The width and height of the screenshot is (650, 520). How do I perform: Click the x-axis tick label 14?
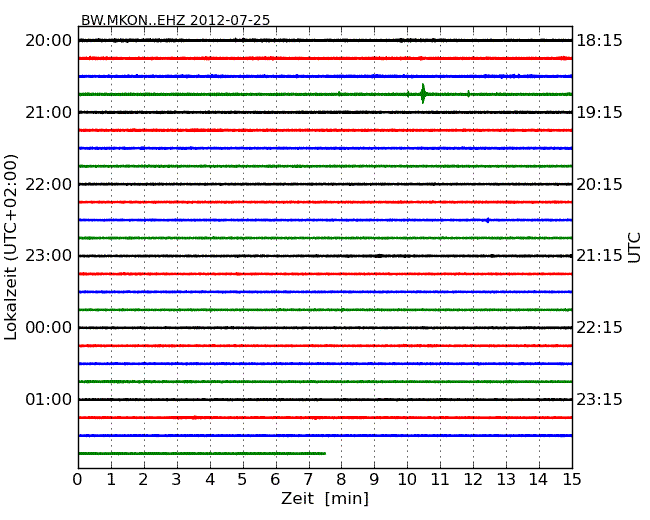539,480
